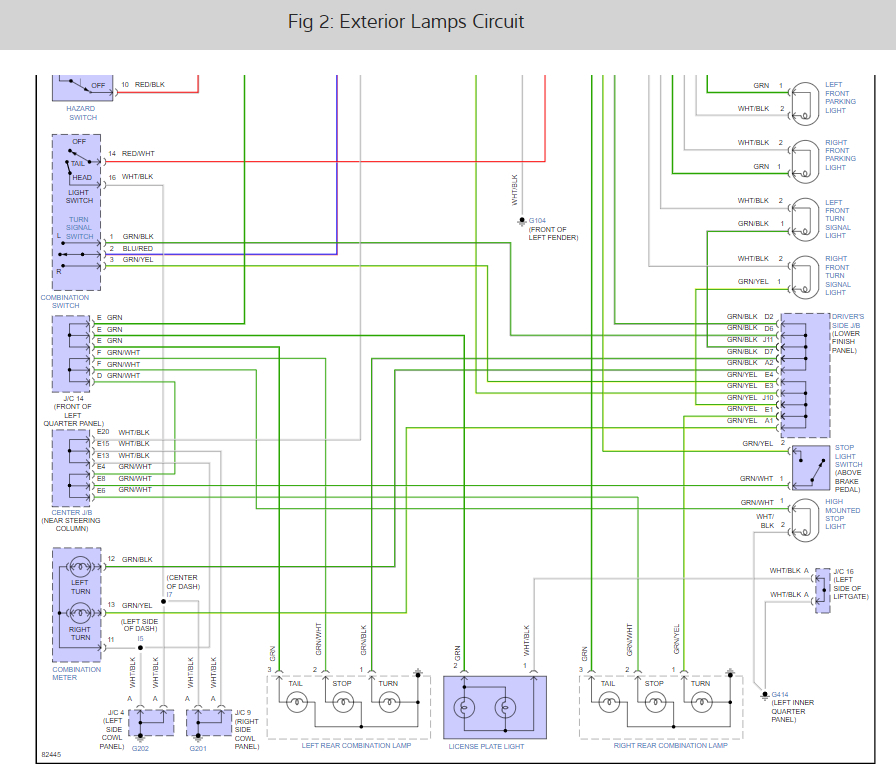Viewport: 896px width, 776px height.
Task: Click the HIGH MOUNTED STOP LIGHT label
Action: coord(842,514)
